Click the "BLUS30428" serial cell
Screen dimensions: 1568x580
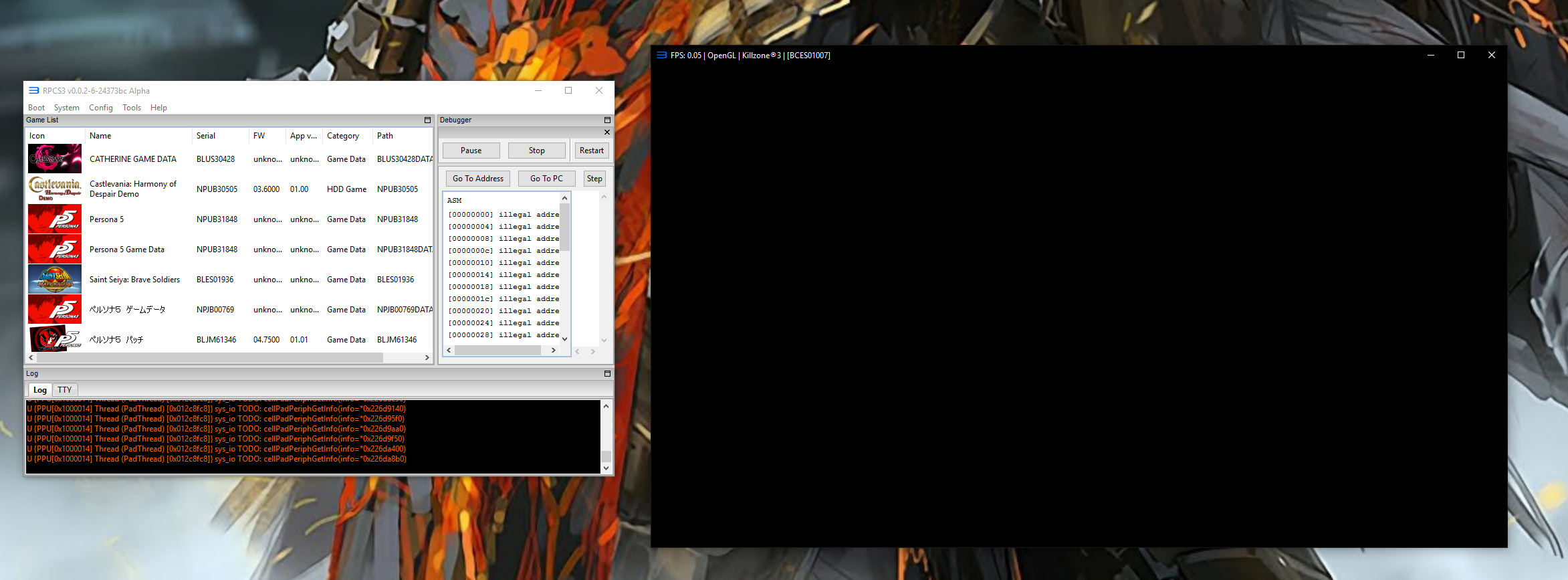[215, 159]
